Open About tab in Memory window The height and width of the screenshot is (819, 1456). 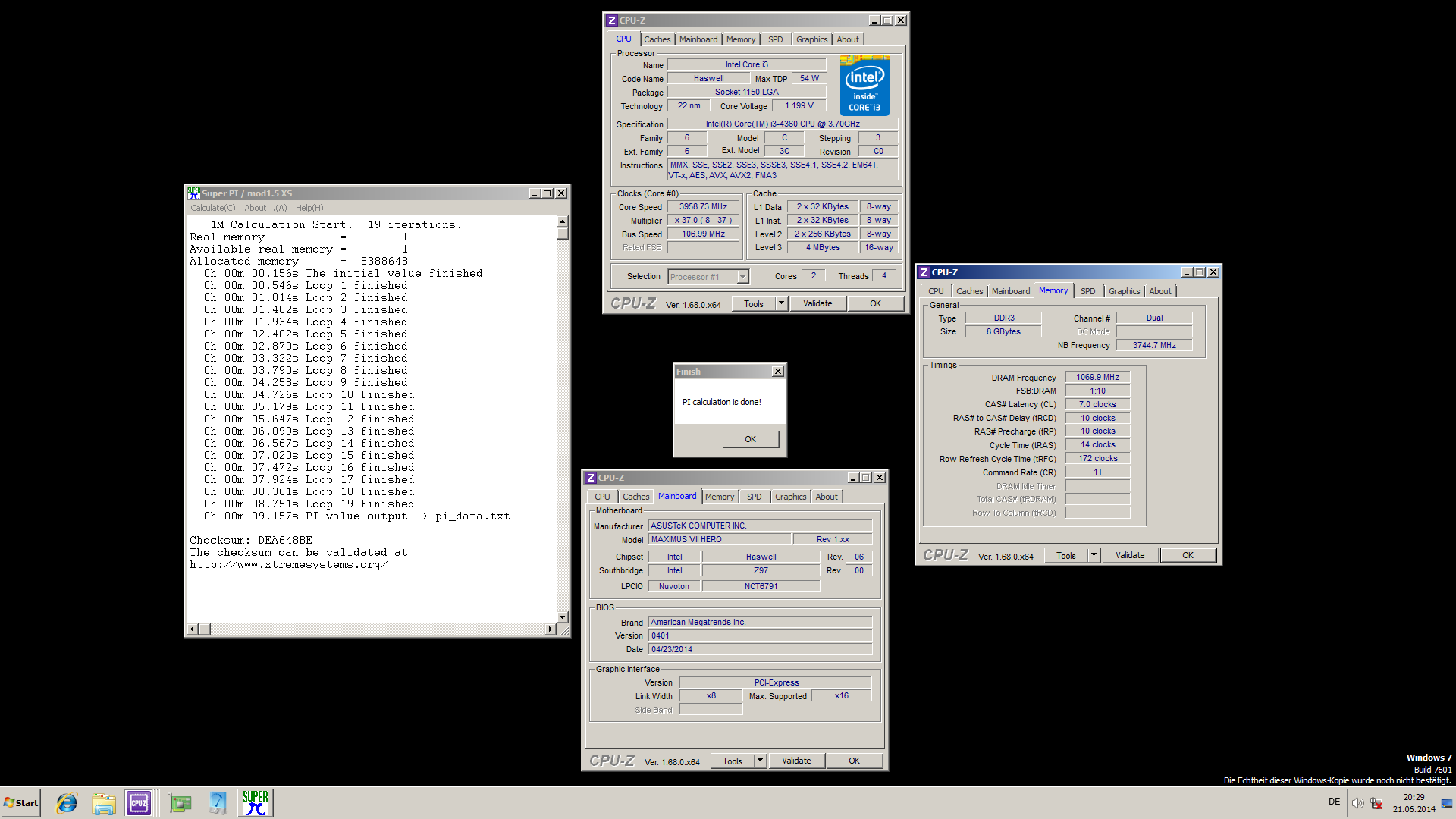click(x=1160, y=291)
